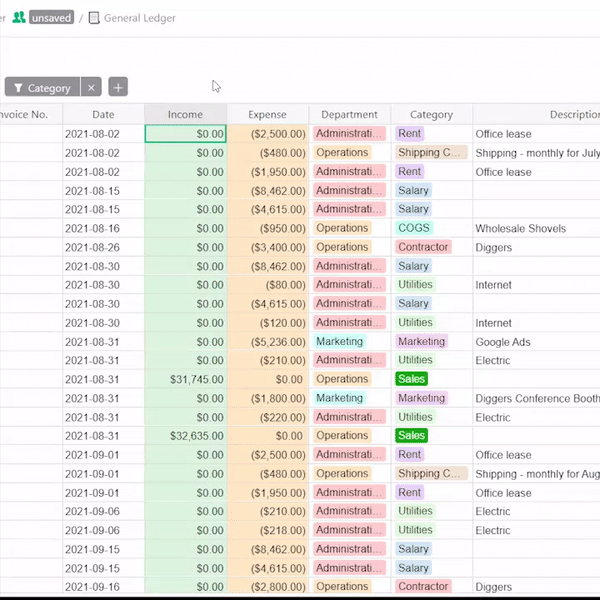Viewport: 600px width, 600px height.
Task: Select the Expense column header
Action: 267,114
